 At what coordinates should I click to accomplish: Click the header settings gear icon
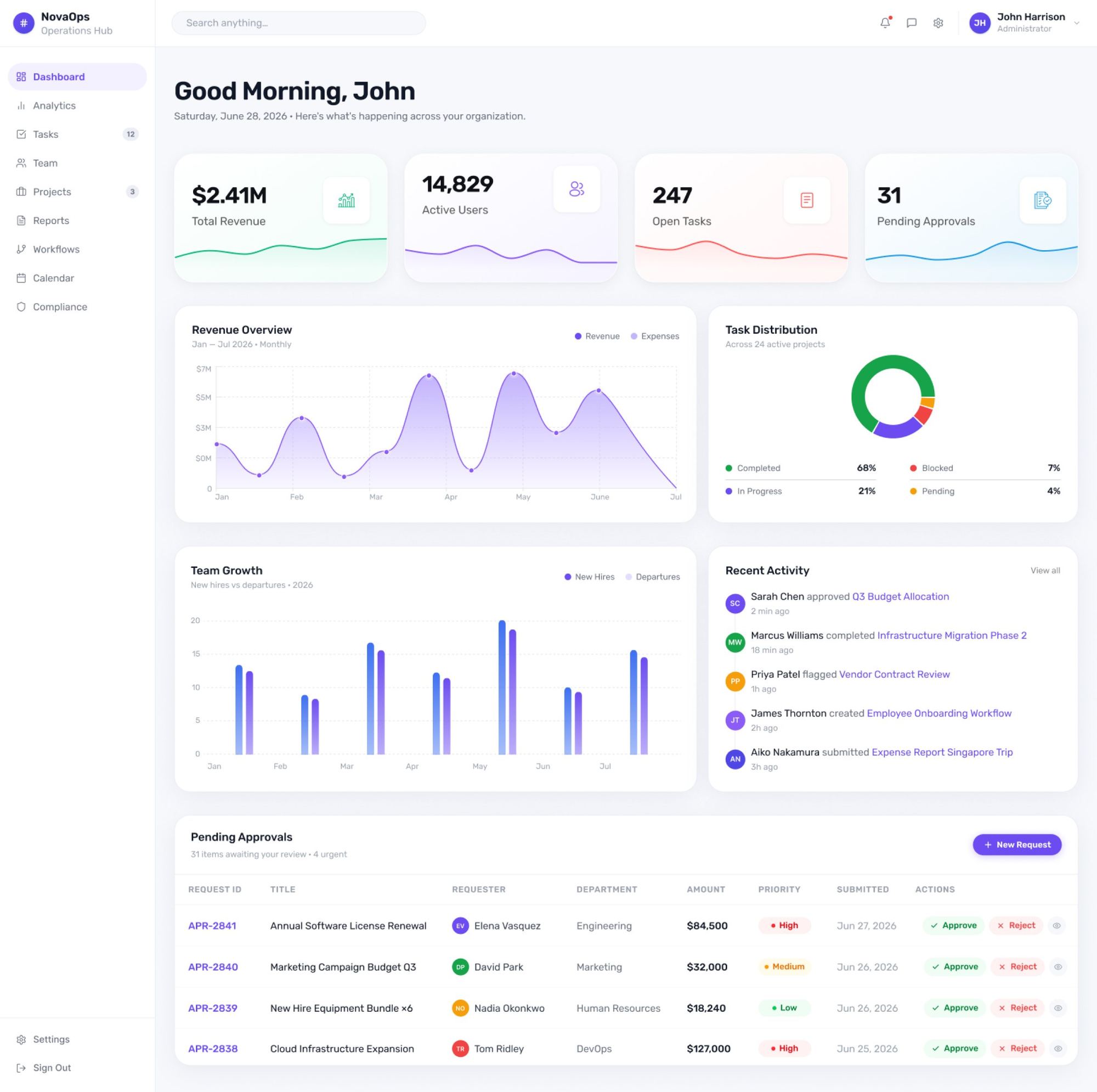(x=938, y=22)
